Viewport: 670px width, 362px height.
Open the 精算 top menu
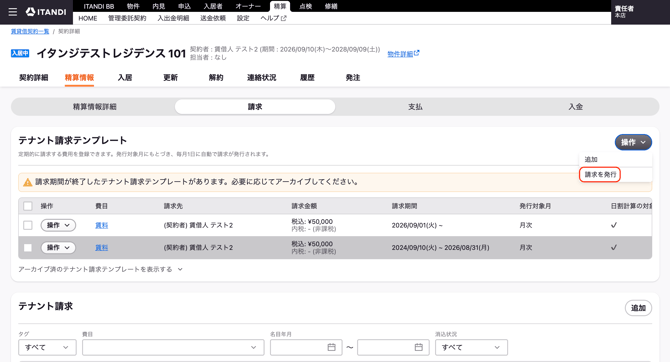[280, 6]
